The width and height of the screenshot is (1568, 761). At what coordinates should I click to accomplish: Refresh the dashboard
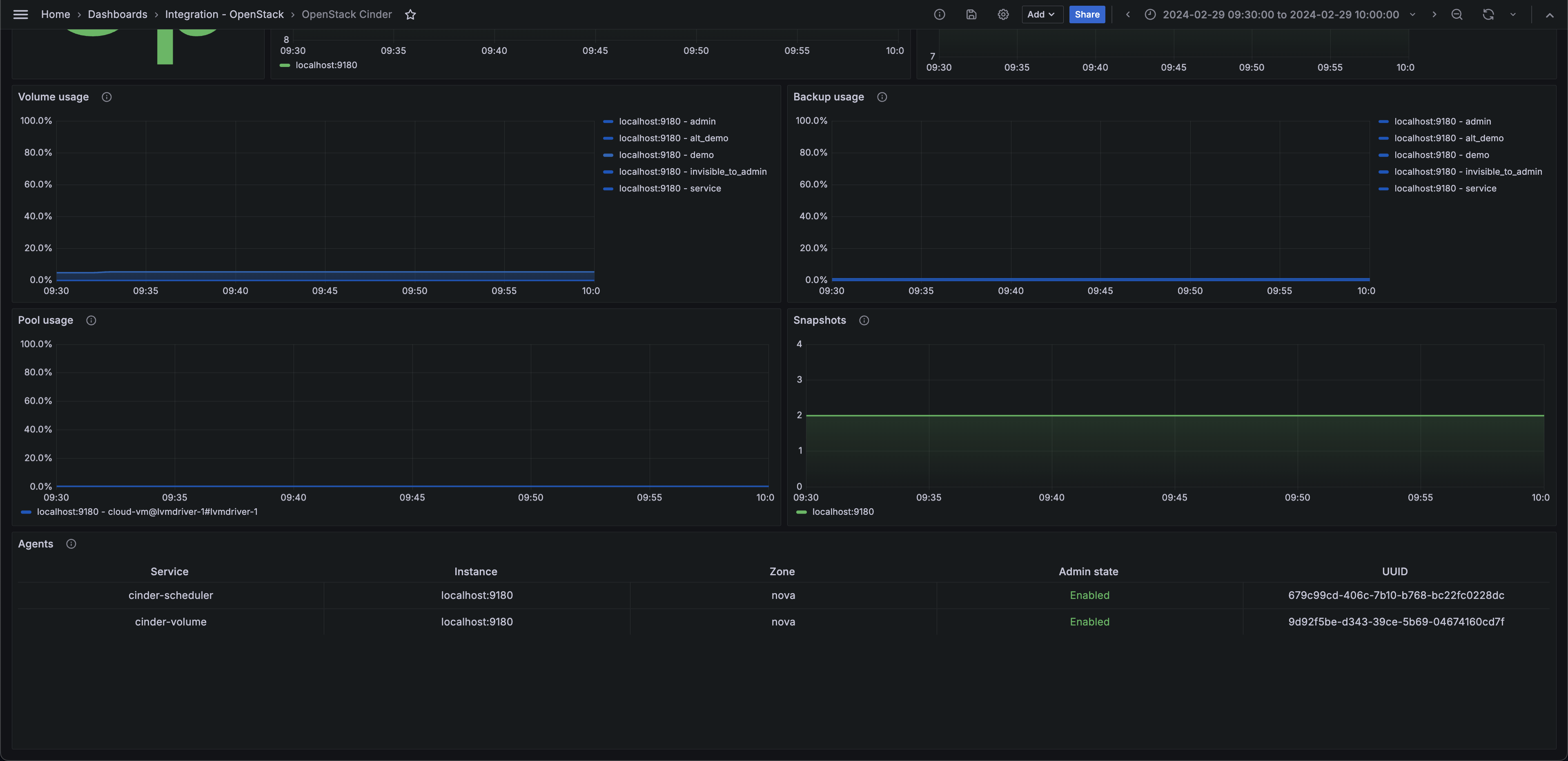click(1488, 14)
